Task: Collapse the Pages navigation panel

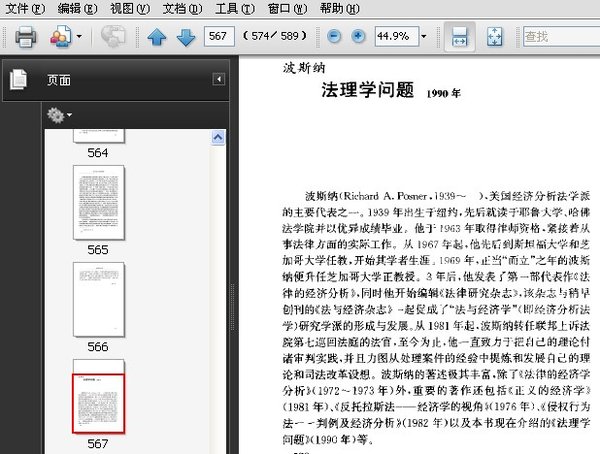Action: click(x=218, y=80)
